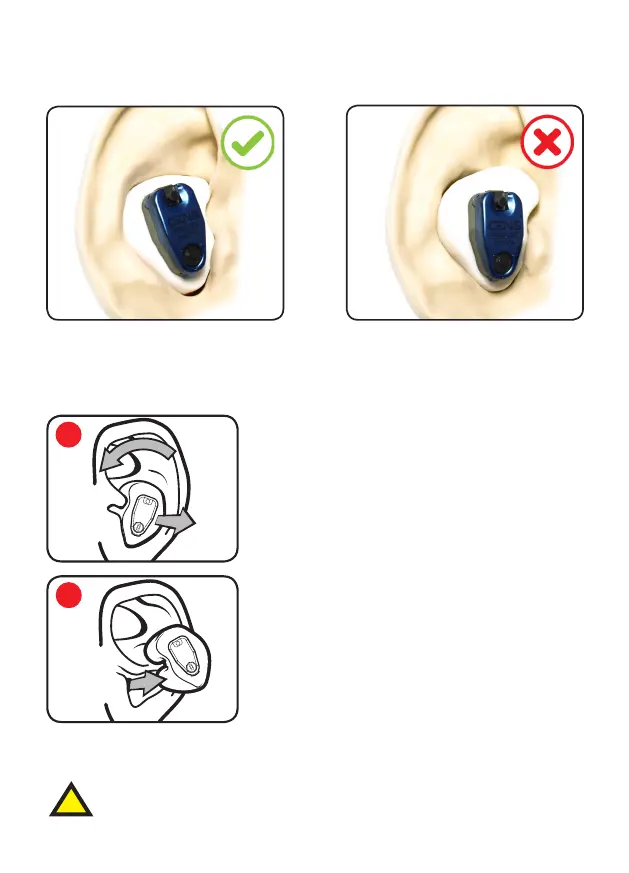Click the green checkmark icon
The image size is (629, 873).
[248, 143]
